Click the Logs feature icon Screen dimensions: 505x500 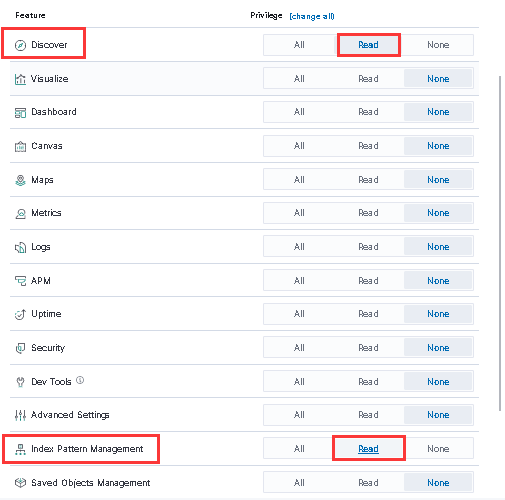(x=20, y=247)
